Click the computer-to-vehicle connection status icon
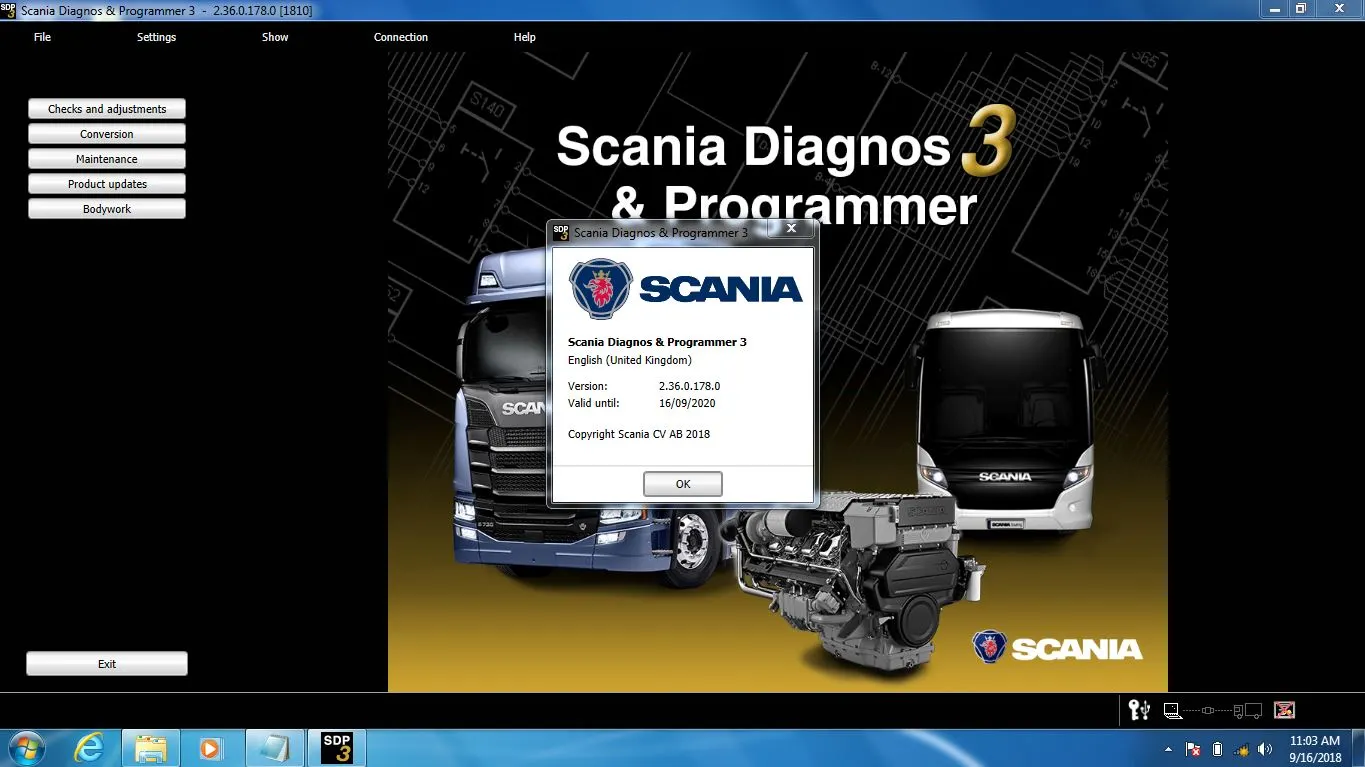 pos(1213,711)
